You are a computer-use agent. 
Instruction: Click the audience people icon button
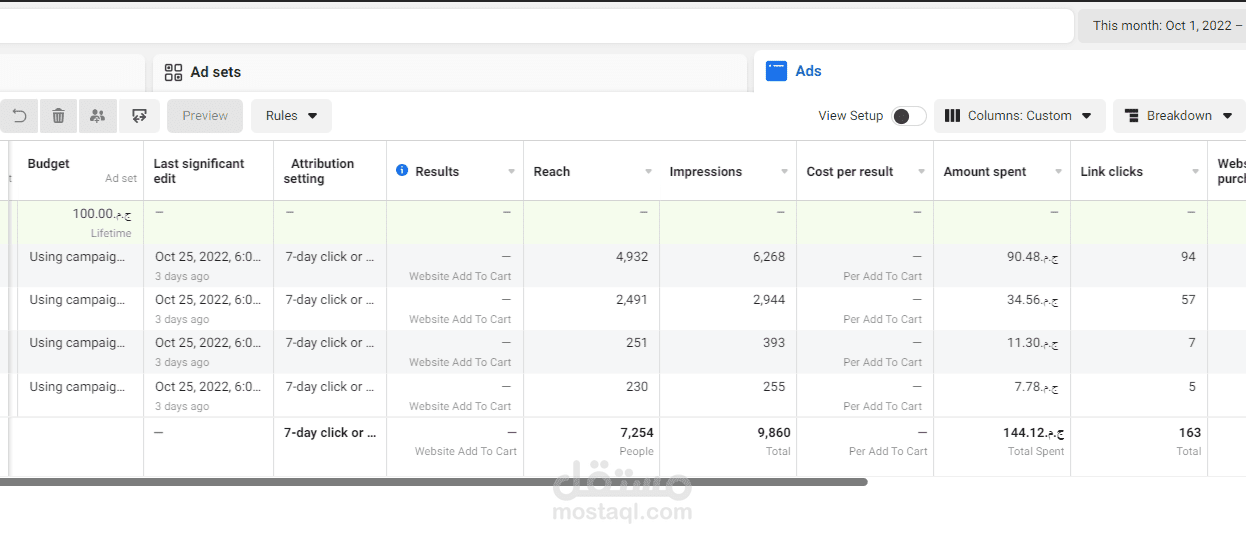[x=97, y=116]
